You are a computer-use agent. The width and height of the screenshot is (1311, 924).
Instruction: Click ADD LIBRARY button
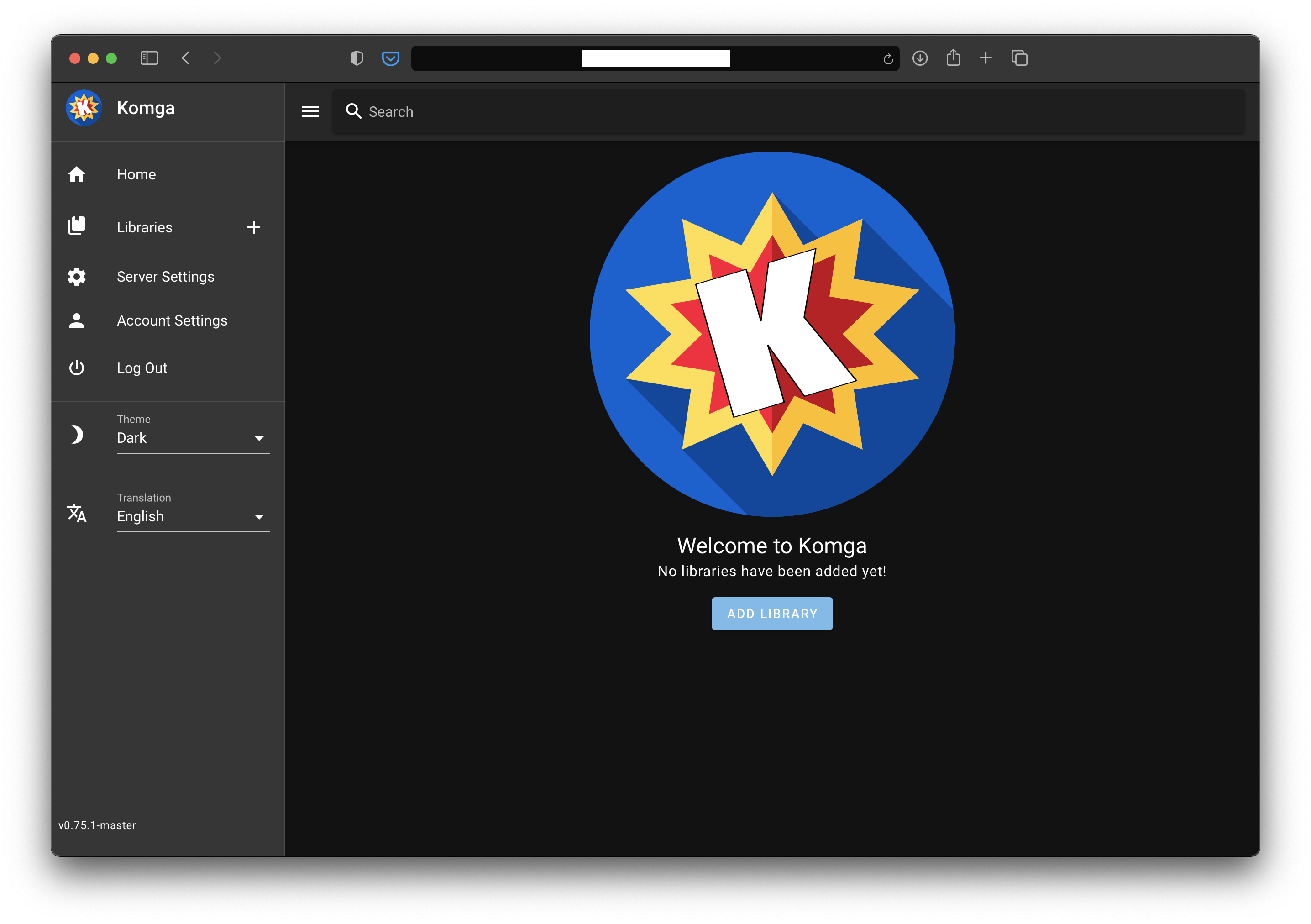772,613
